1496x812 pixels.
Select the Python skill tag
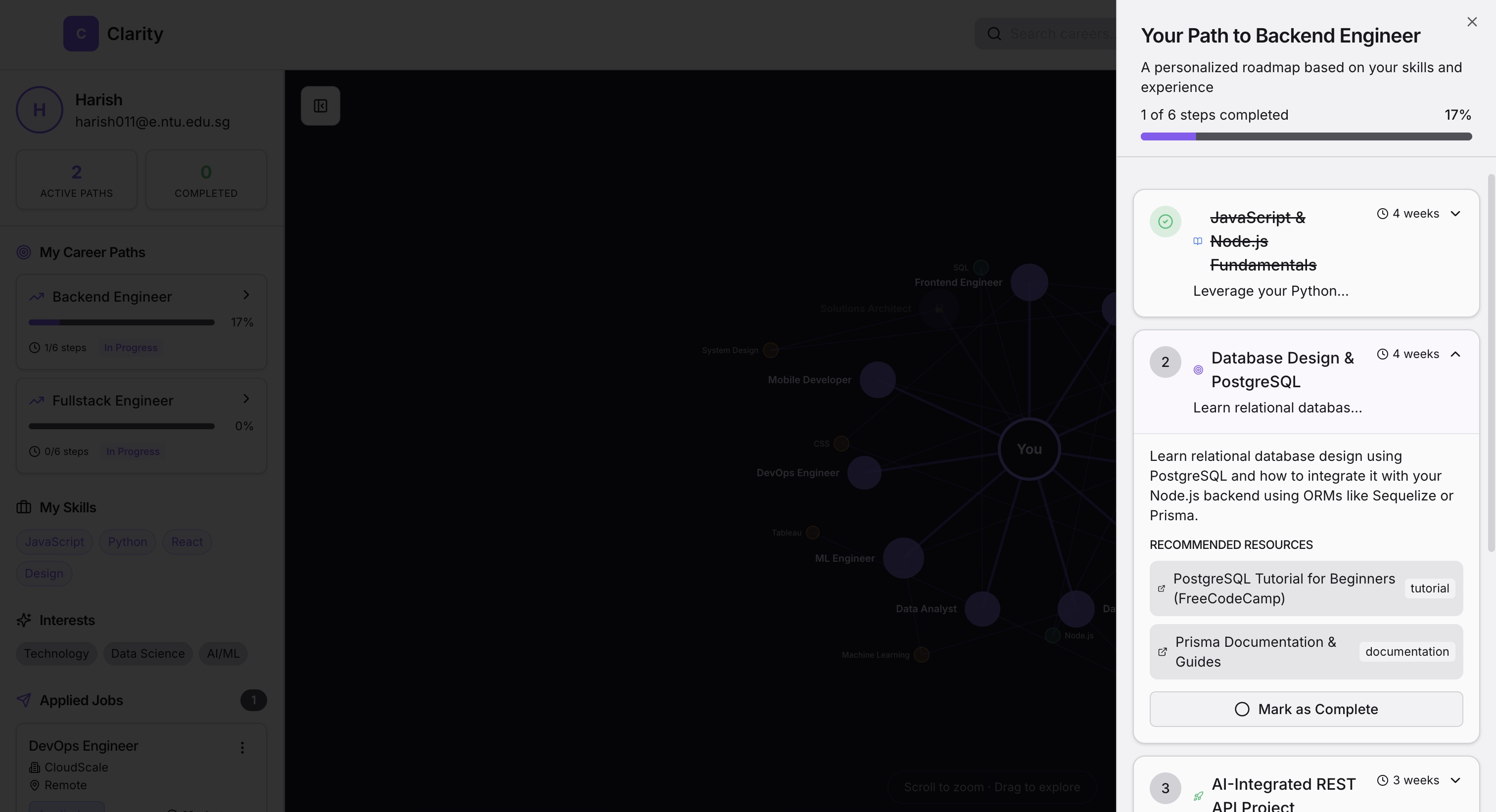(127, 541)
